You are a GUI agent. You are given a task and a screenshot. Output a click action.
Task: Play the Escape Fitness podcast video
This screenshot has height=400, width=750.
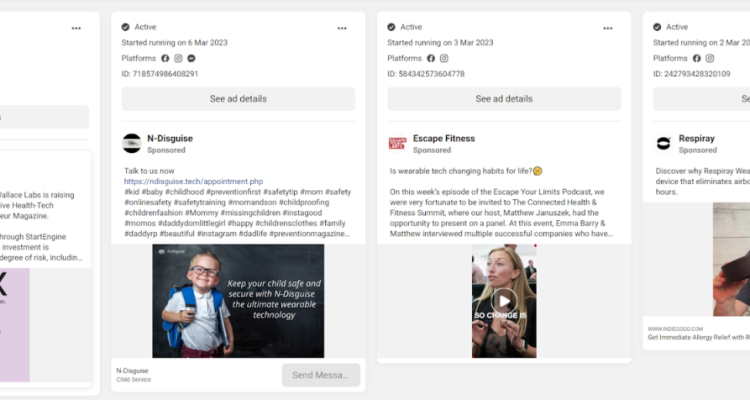(504, 301)
